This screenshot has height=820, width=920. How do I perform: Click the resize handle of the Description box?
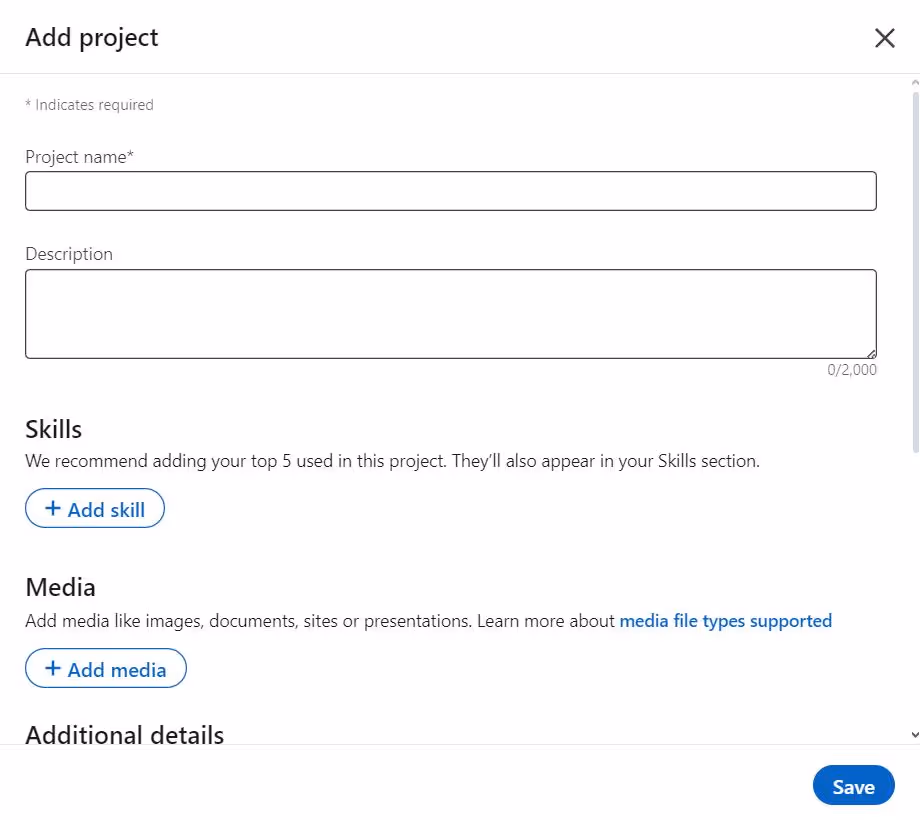click(871, 353)
